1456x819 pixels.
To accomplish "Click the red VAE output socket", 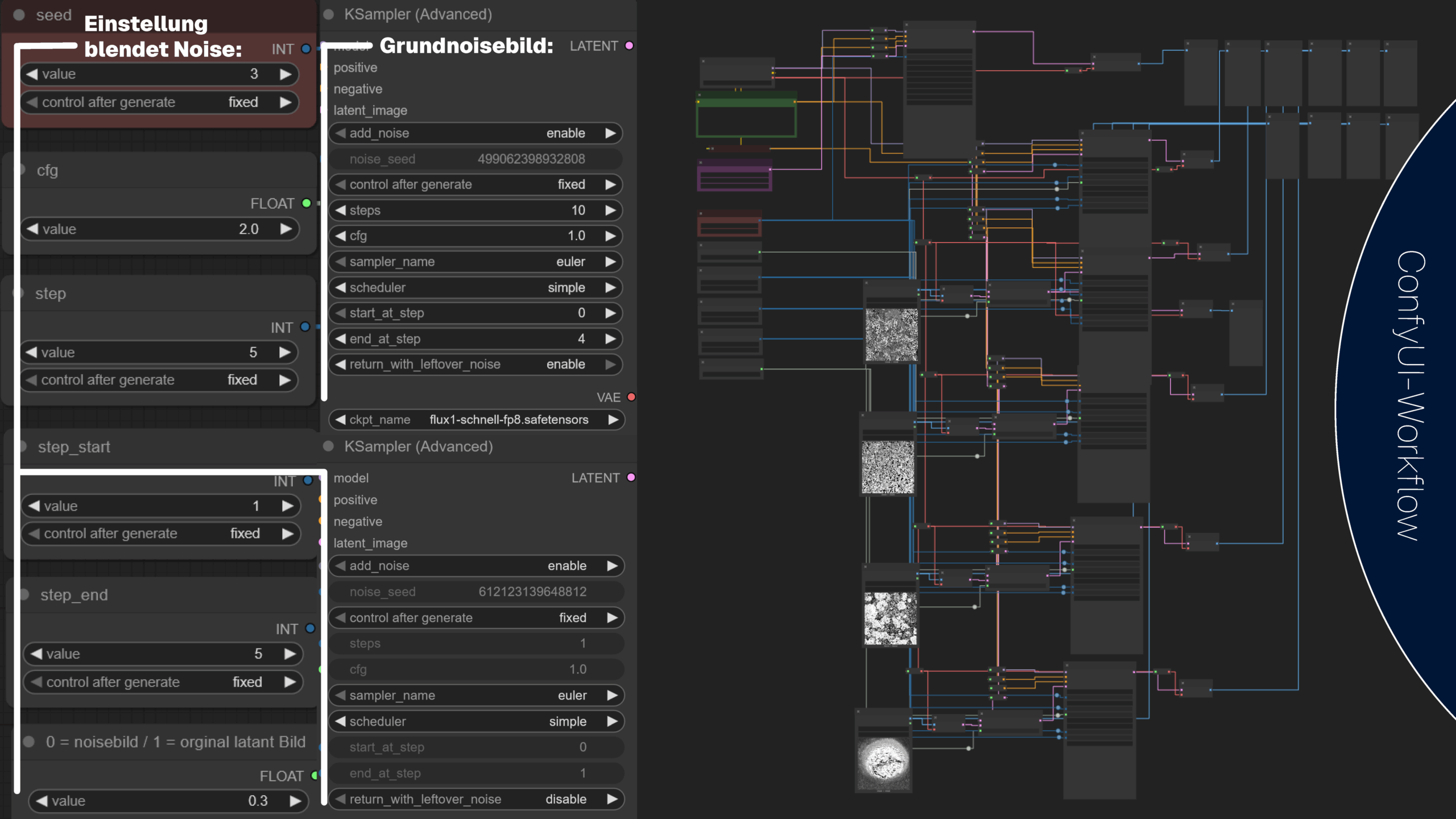I will [631, 397].
